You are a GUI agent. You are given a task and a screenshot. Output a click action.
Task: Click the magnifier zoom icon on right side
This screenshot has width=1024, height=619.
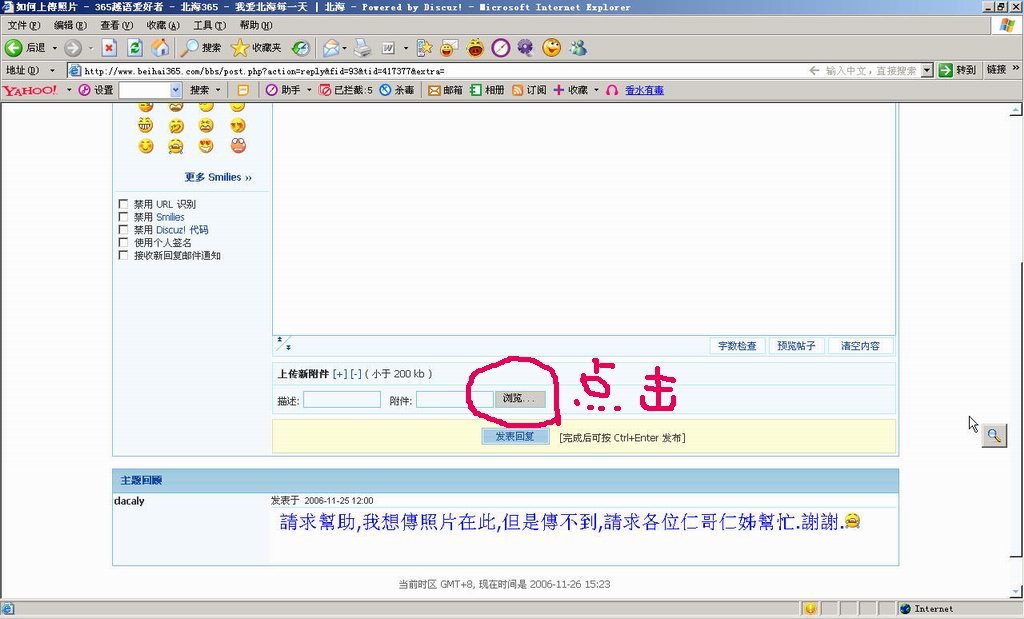[993, 435]
